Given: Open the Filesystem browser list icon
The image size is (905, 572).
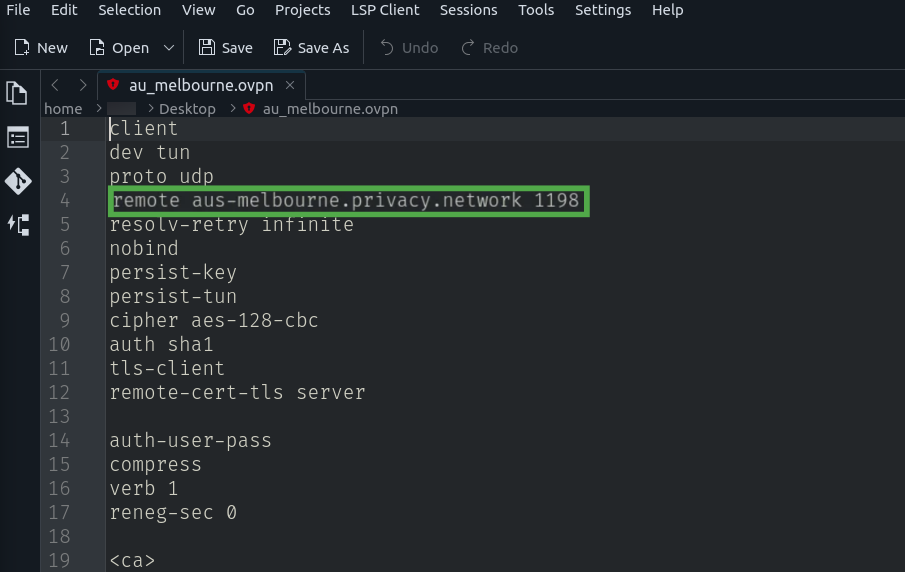Looking at the screenshot, I should pos(18,138).
